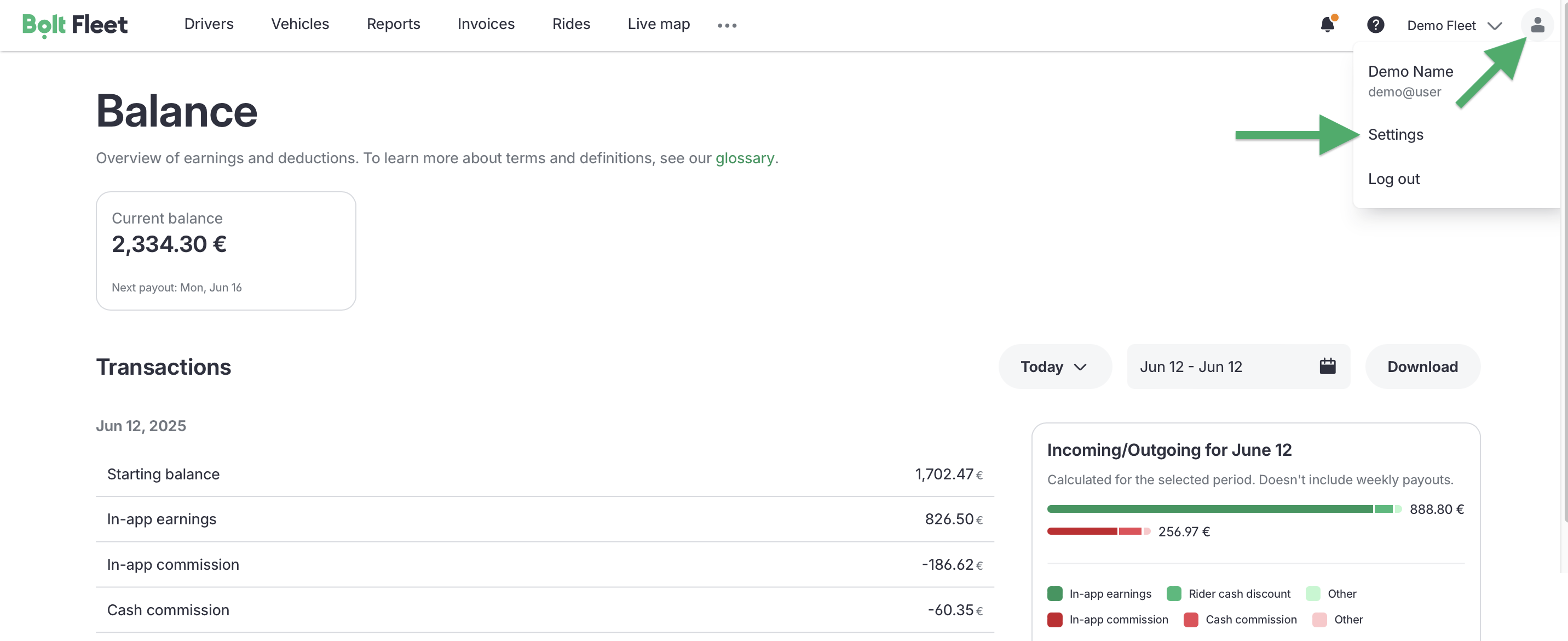Open the Today period dropdown
Screen dimensions: 1568x641
pyautogui.click(x=1055, y=366)
